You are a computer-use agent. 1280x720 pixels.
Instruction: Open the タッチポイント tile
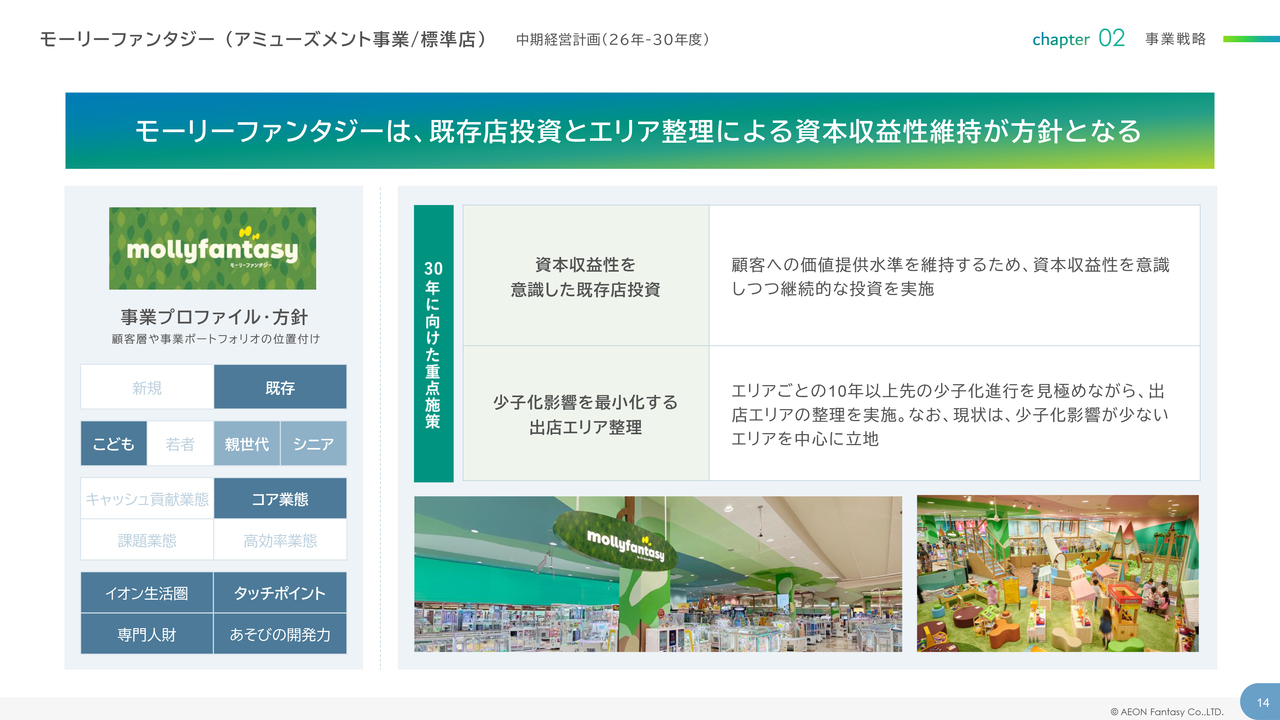(x=280, y=593)
